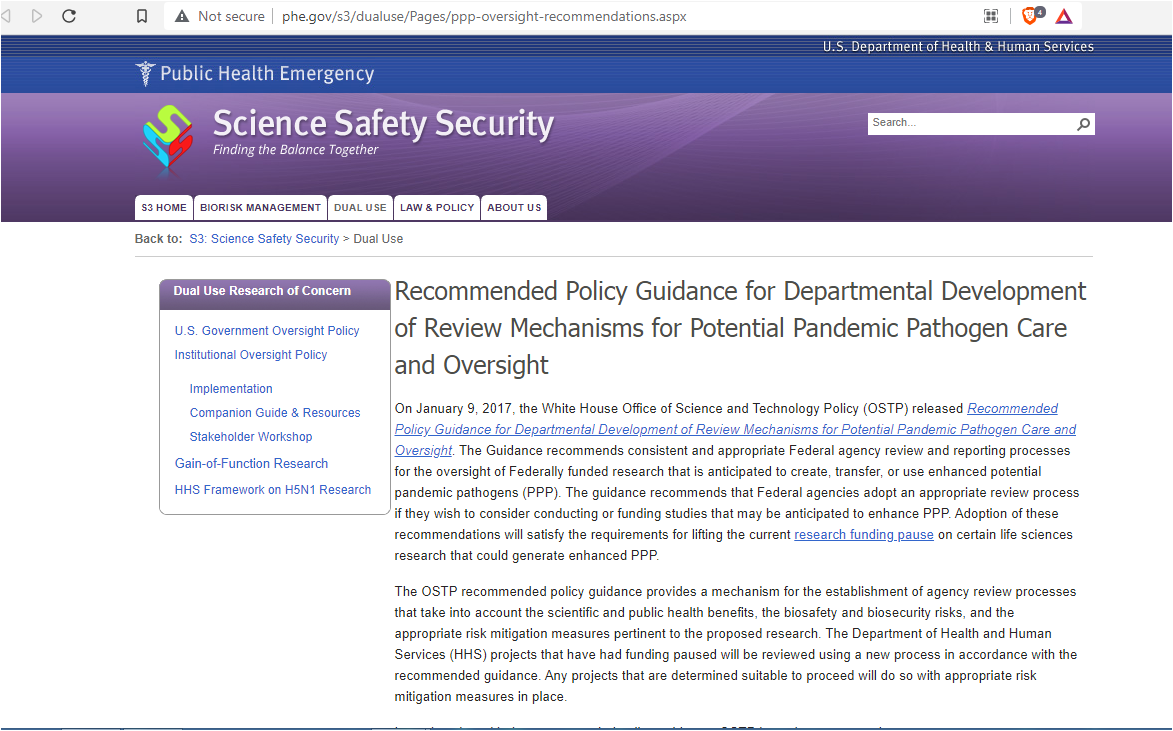1173x731 pixels.
Task: Click the magnifying glass search icon
Action: pyautogui.click(x=1083, y=123)
